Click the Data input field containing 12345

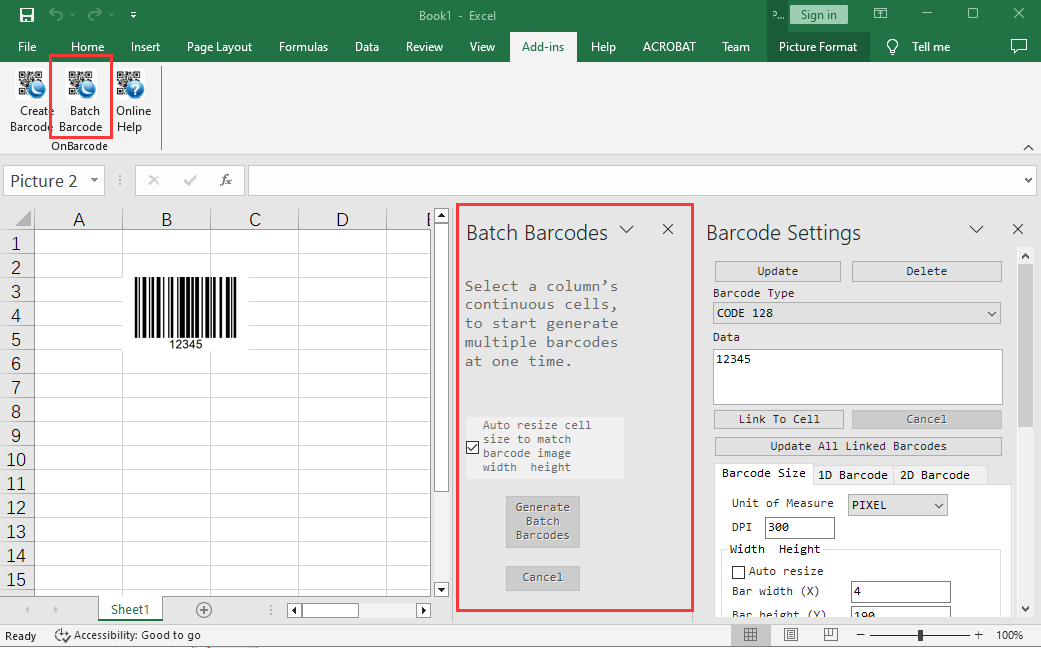point(857,376)
